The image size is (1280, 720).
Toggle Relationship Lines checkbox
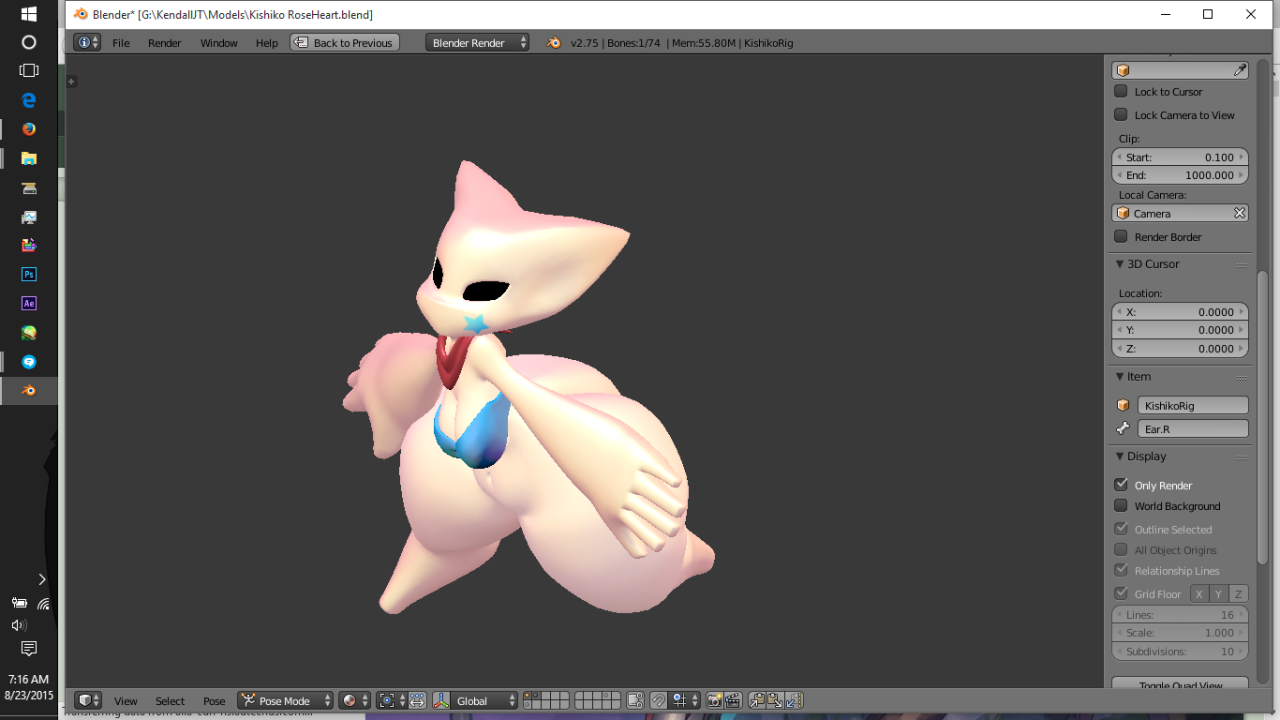coord(1121,570)
